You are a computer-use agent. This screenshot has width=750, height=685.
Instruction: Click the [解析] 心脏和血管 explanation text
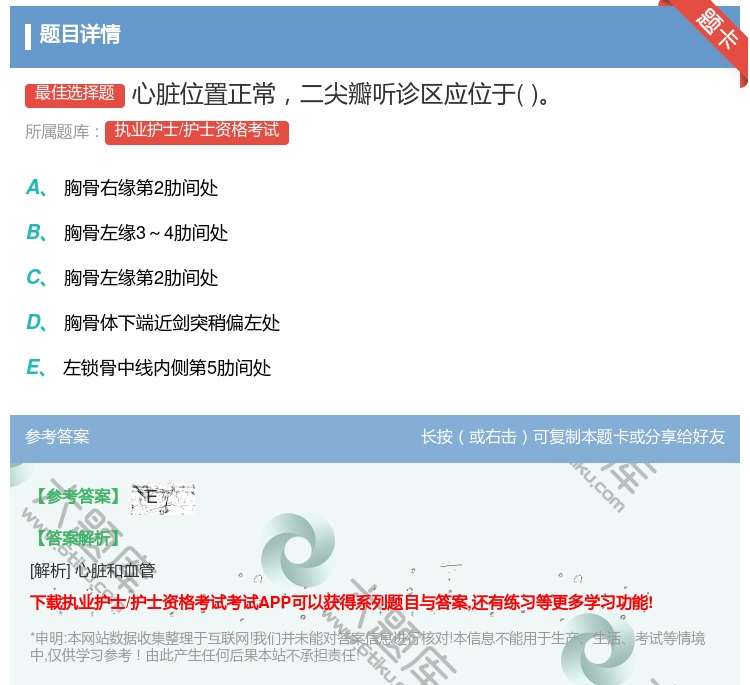click(92, 570)
